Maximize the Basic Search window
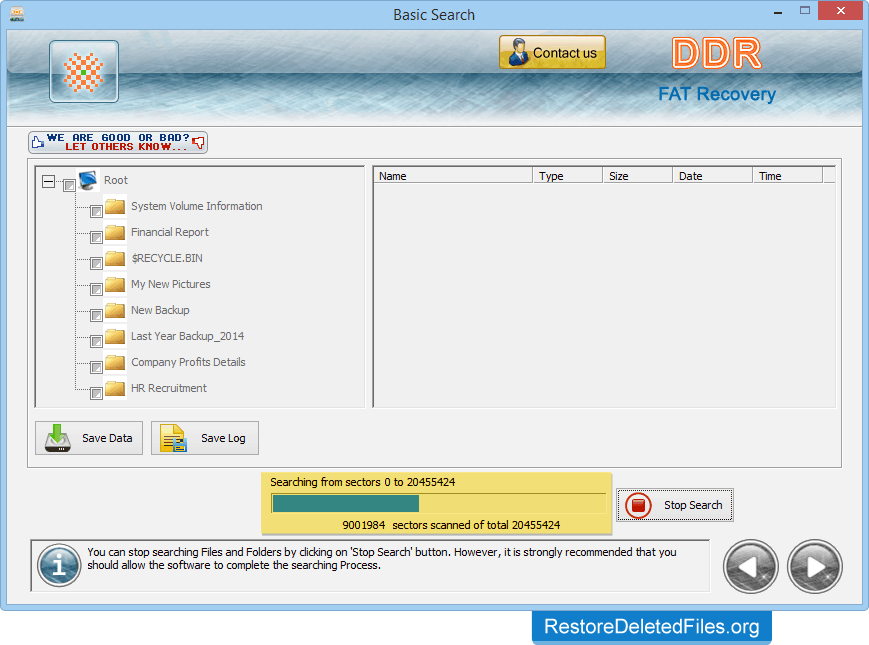The width and height of the screenshot is (869, 645). tap(805, 11)
